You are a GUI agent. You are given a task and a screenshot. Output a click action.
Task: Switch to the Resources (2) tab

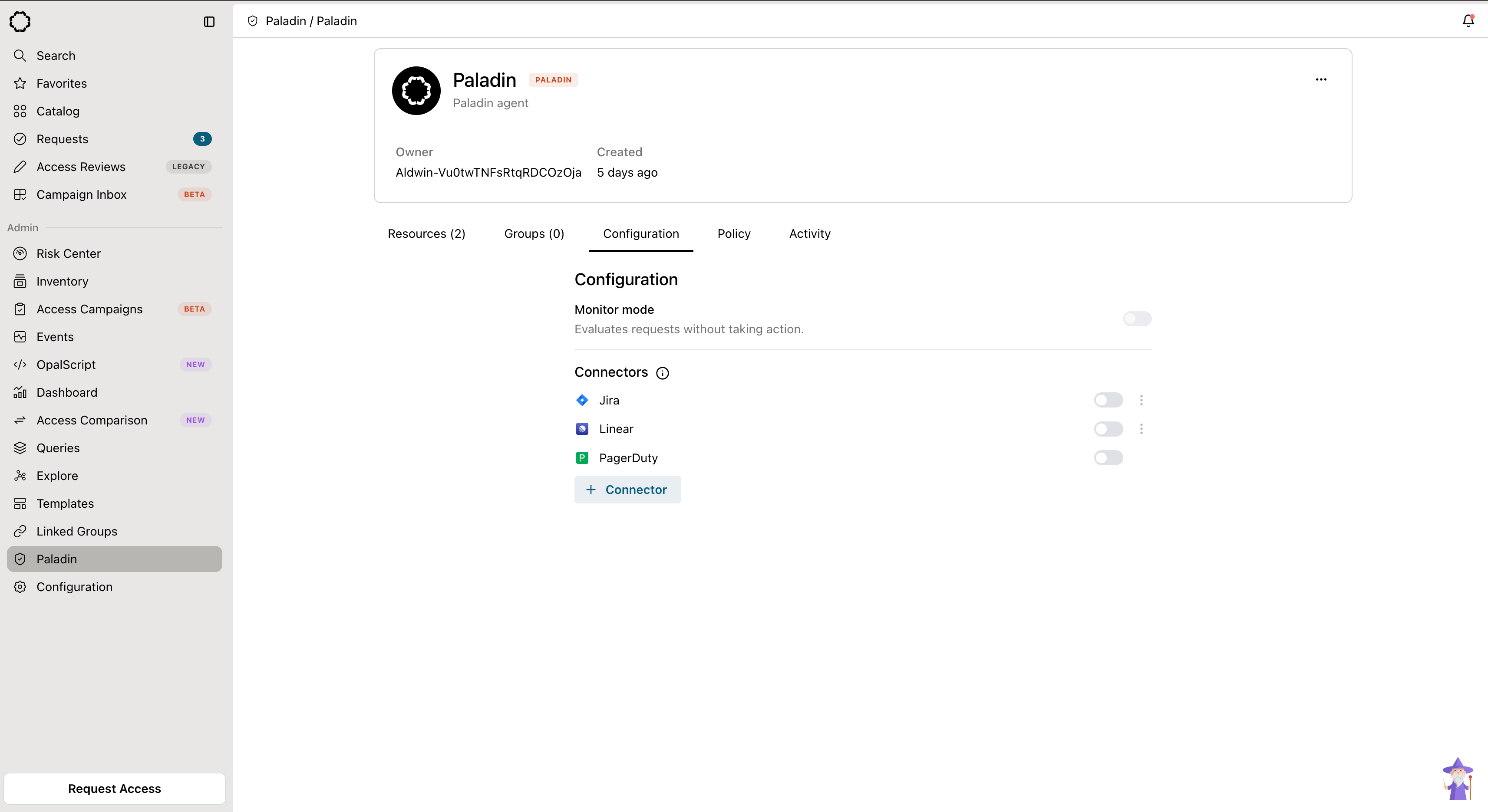coord(426,233)
